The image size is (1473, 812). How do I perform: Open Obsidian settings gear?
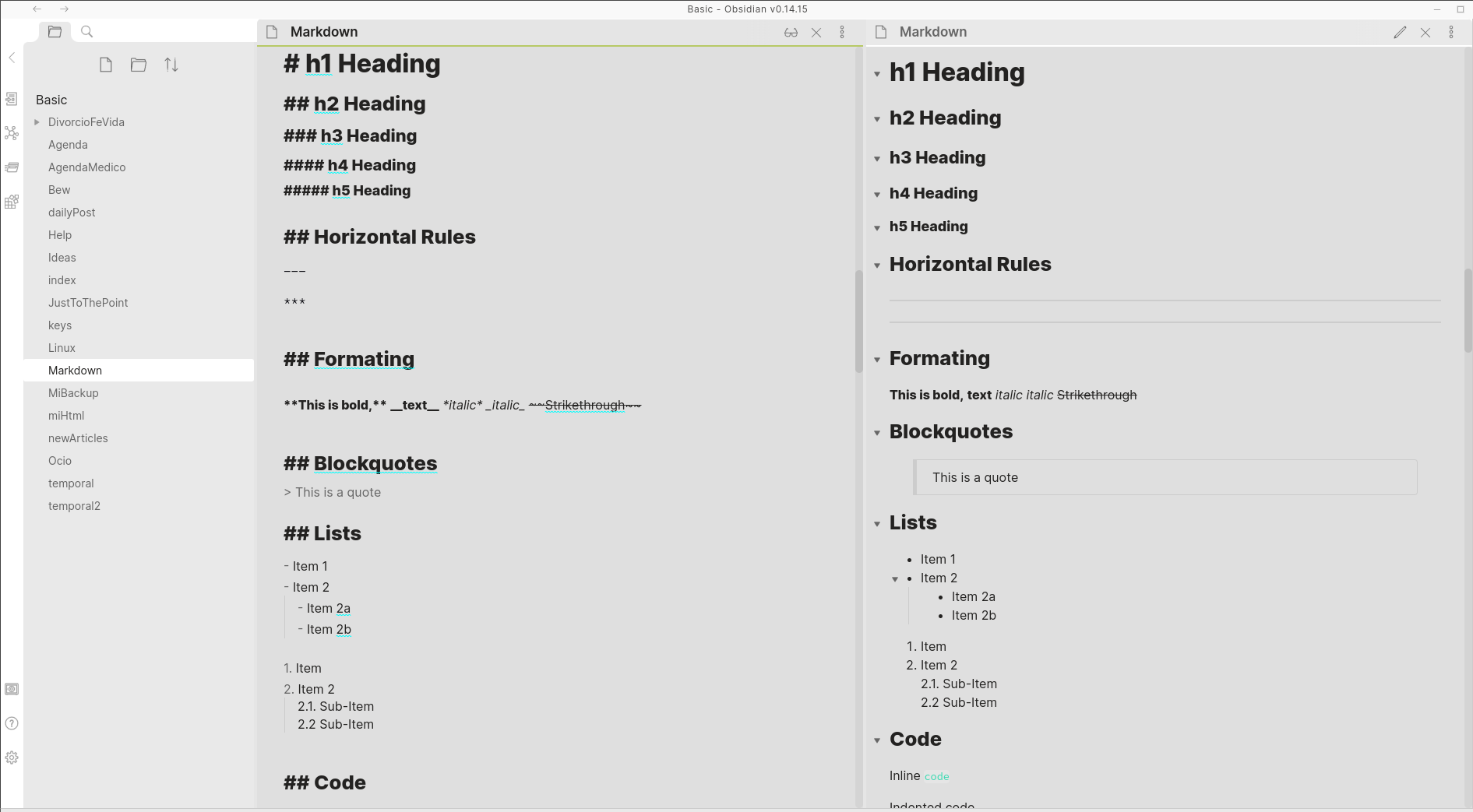point(12,758)
